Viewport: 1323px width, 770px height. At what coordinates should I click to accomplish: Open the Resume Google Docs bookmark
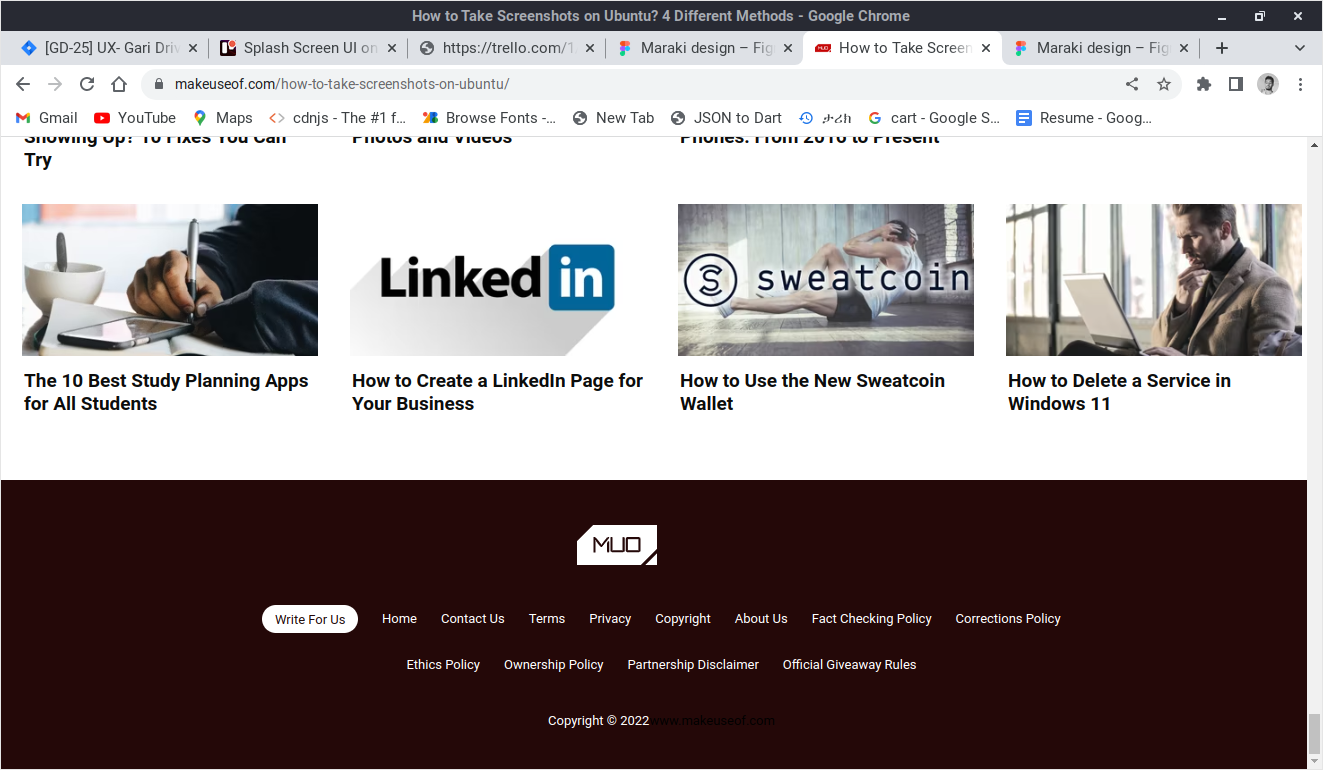point(1084,118)
